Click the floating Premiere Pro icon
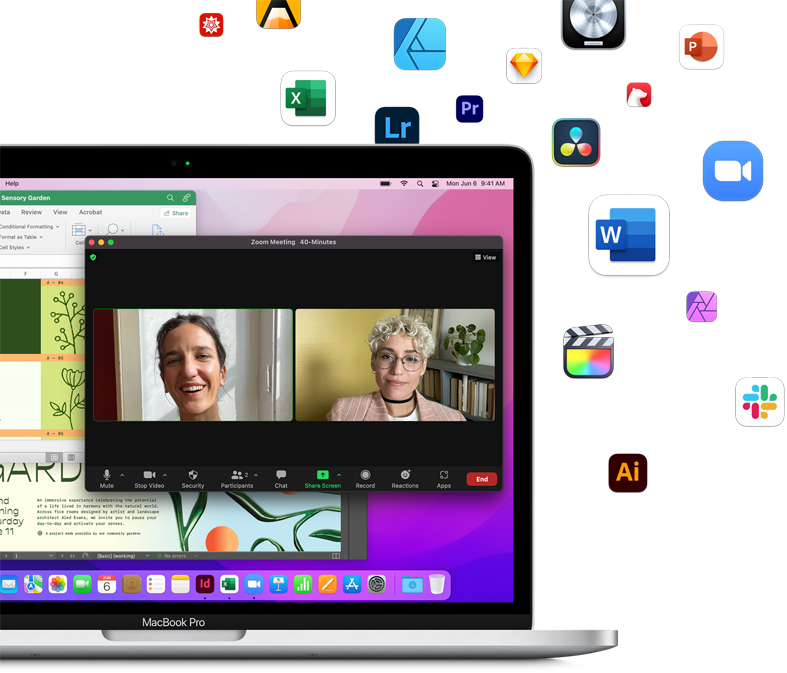 469,109
